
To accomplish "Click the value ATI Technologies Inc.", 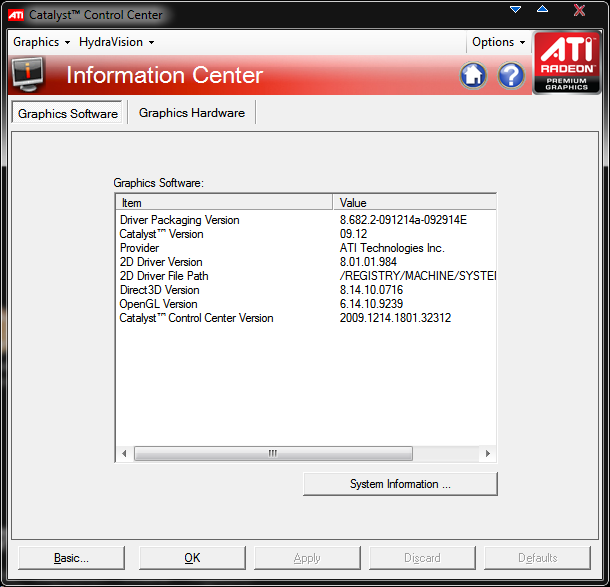I will pos(392,248).
